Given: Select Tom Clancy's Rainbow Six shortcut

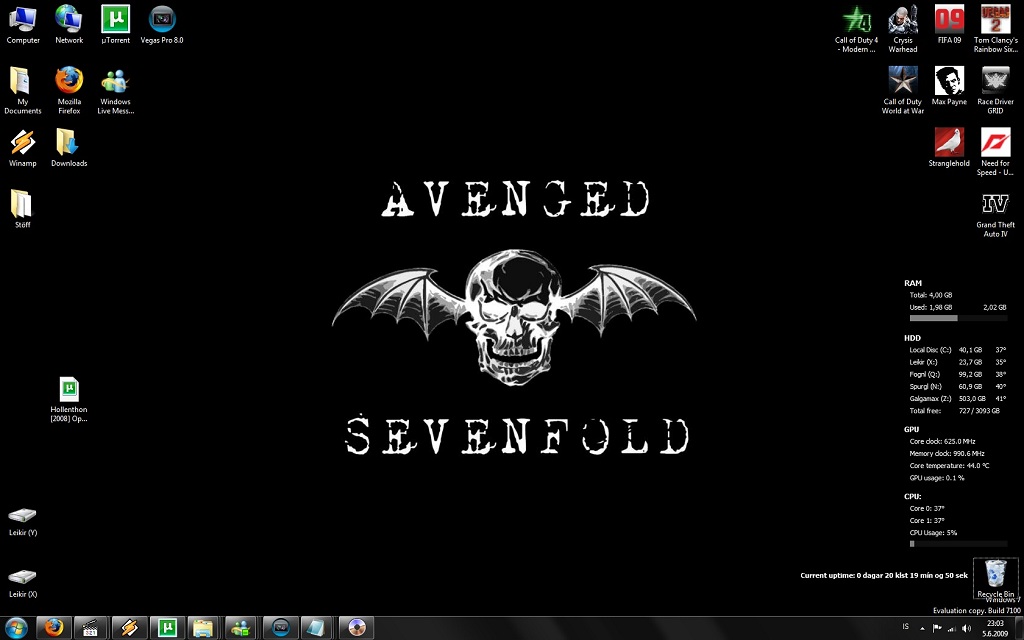Looking at the screenshot, I should 995,29.
